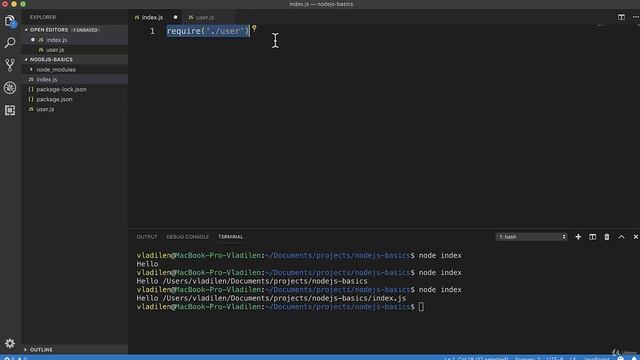Open the Search view in activity bar
This screenshot has height=360, width=640.
10,42
